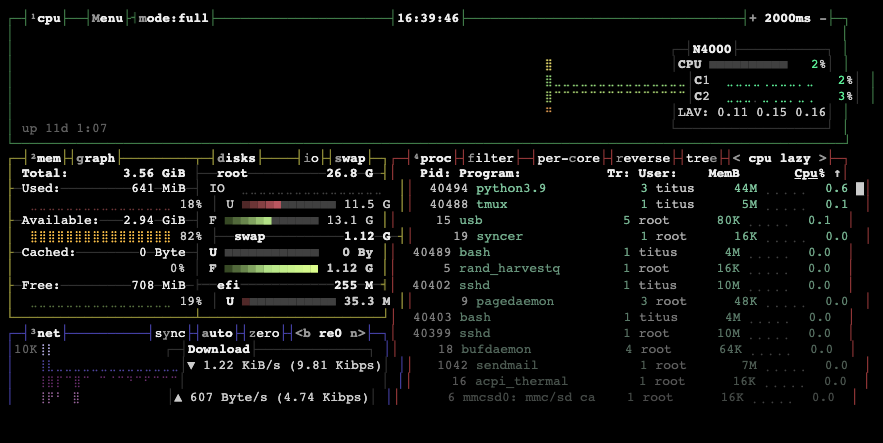Activate the proc filter field

click(490, 158)
